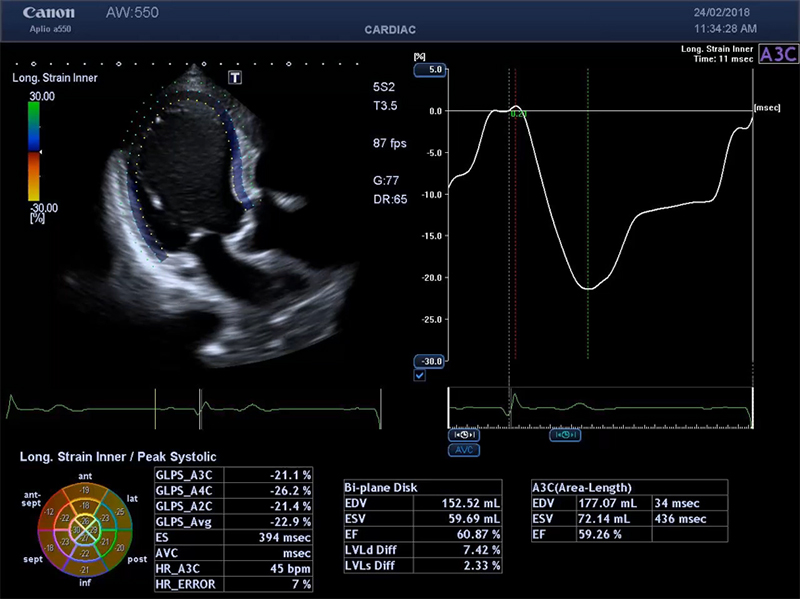Click the EF row in Bi-plane Disk table

[421, 534]
